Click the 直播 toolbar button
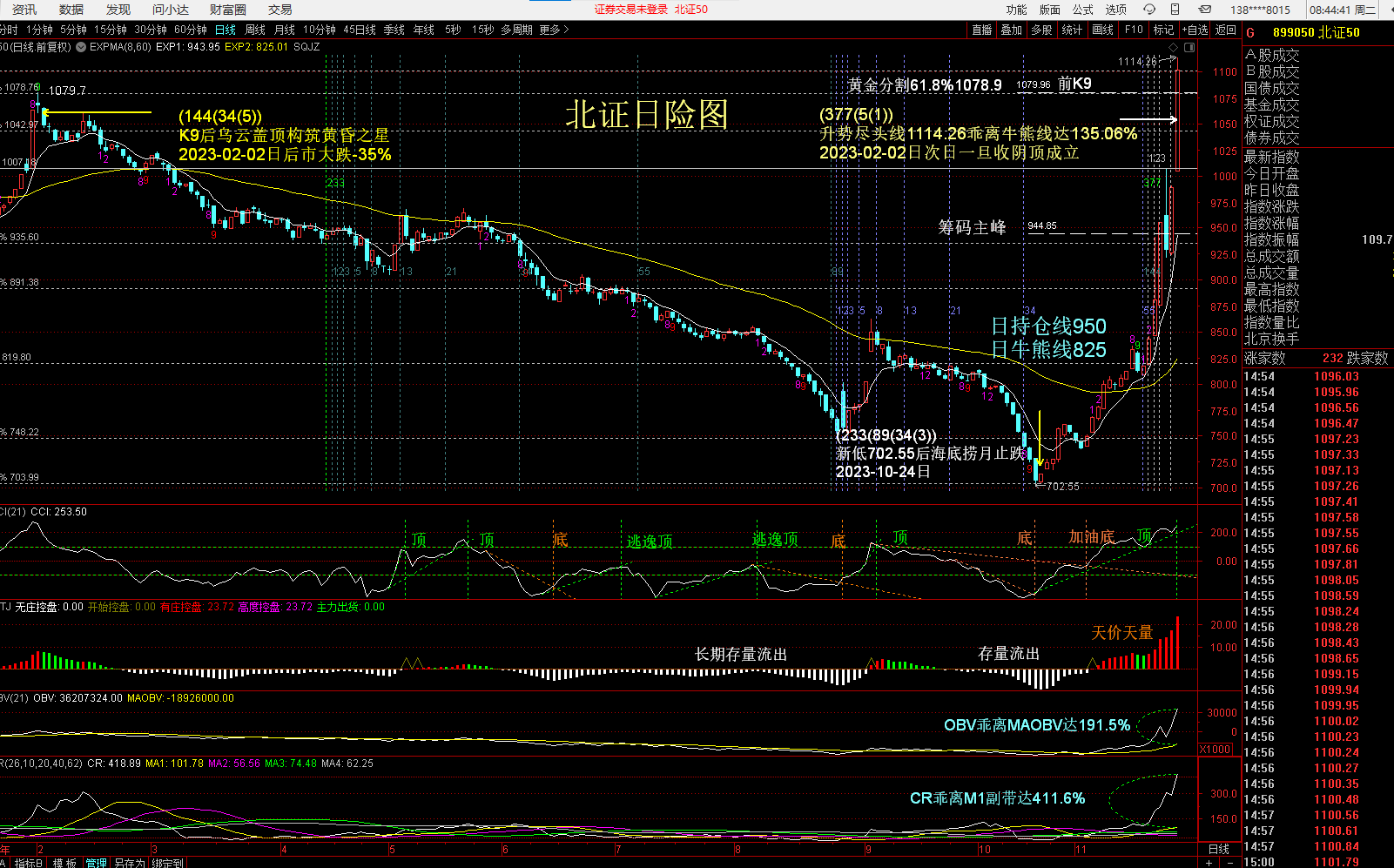1394x868 pixels. (982, 30)
